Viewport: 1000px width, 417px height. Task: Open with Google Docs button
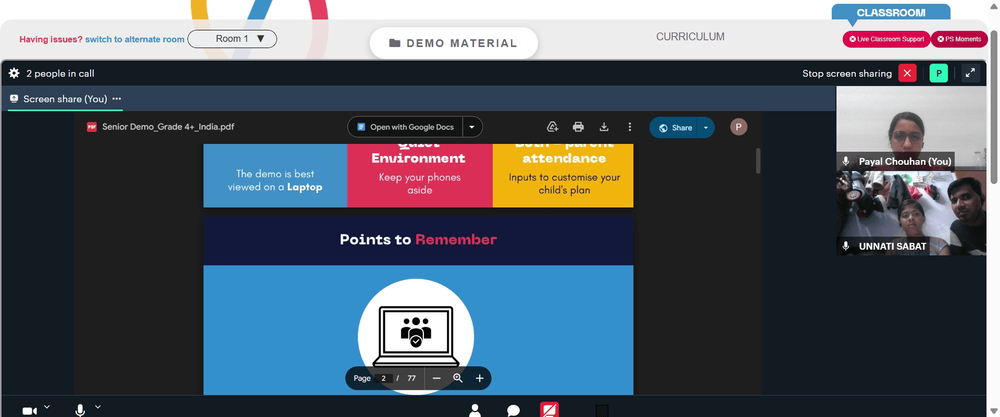406,127
